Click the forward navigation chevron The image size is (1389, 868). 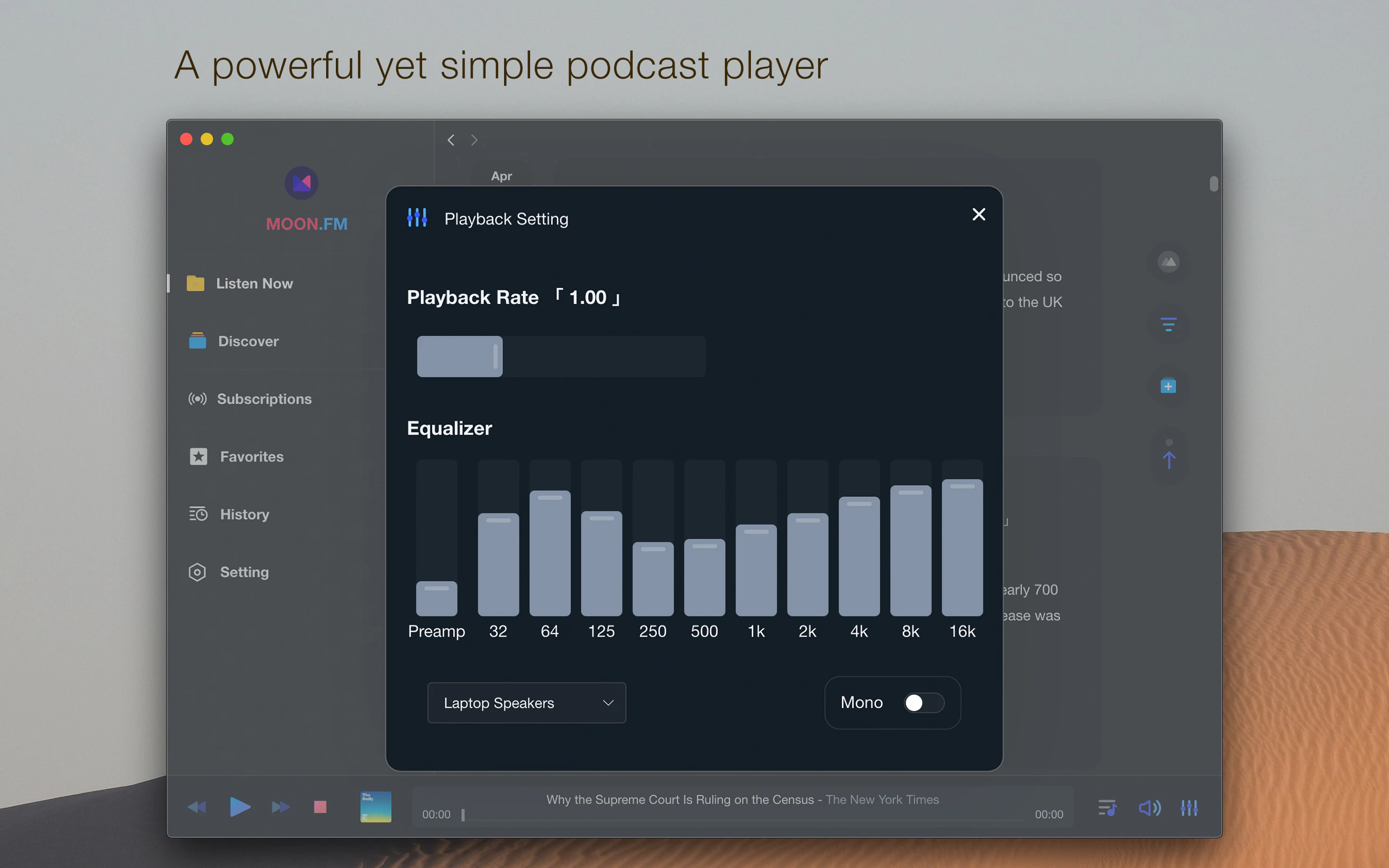click(x=474, y=139)
